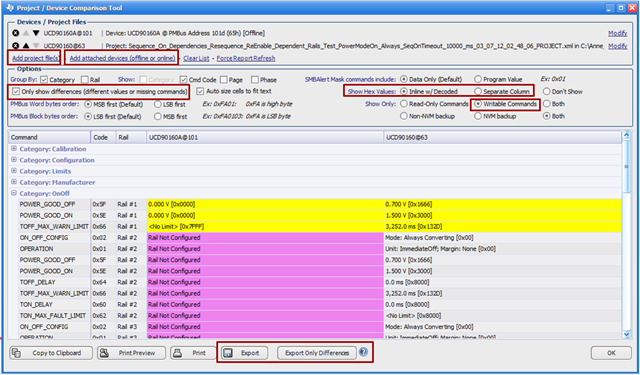The height and width of the screenshot is (375, 640).
Task: Click the Export button
Action: click(x=244, y=353)
